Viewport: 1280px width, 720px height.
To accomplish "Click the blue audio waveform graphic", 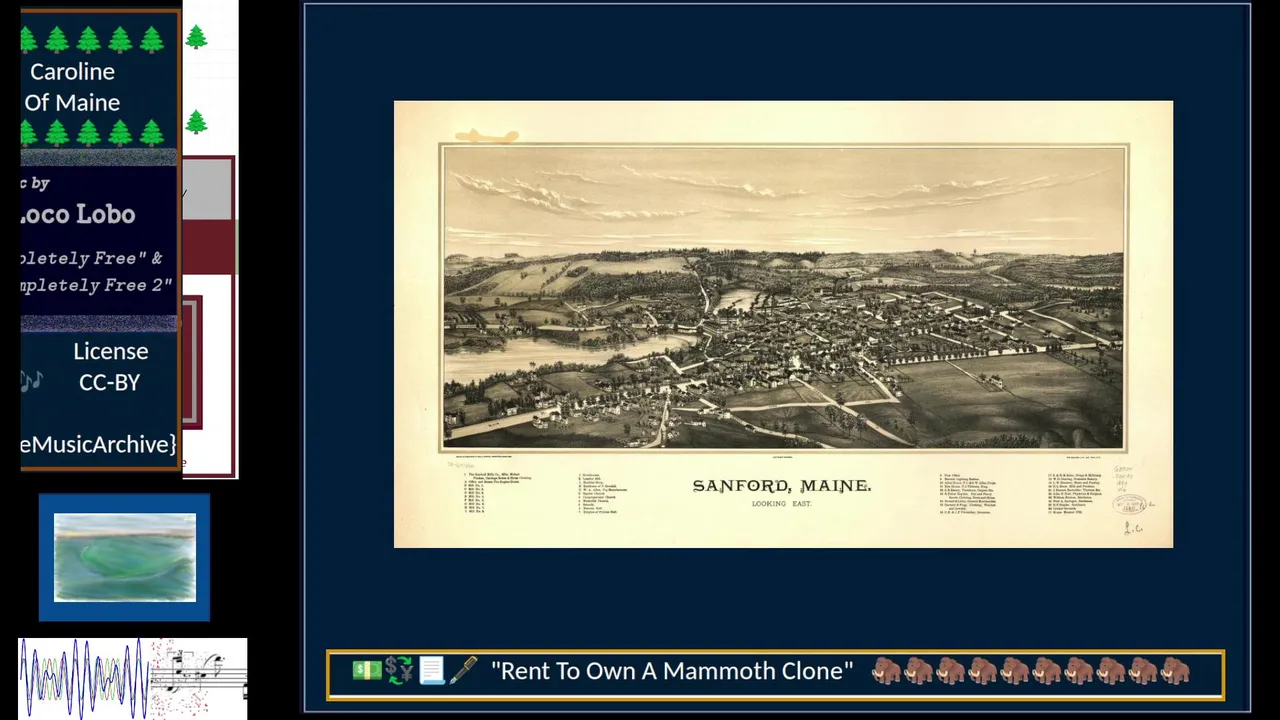I will pyautogui.click(x=84, y=678).
